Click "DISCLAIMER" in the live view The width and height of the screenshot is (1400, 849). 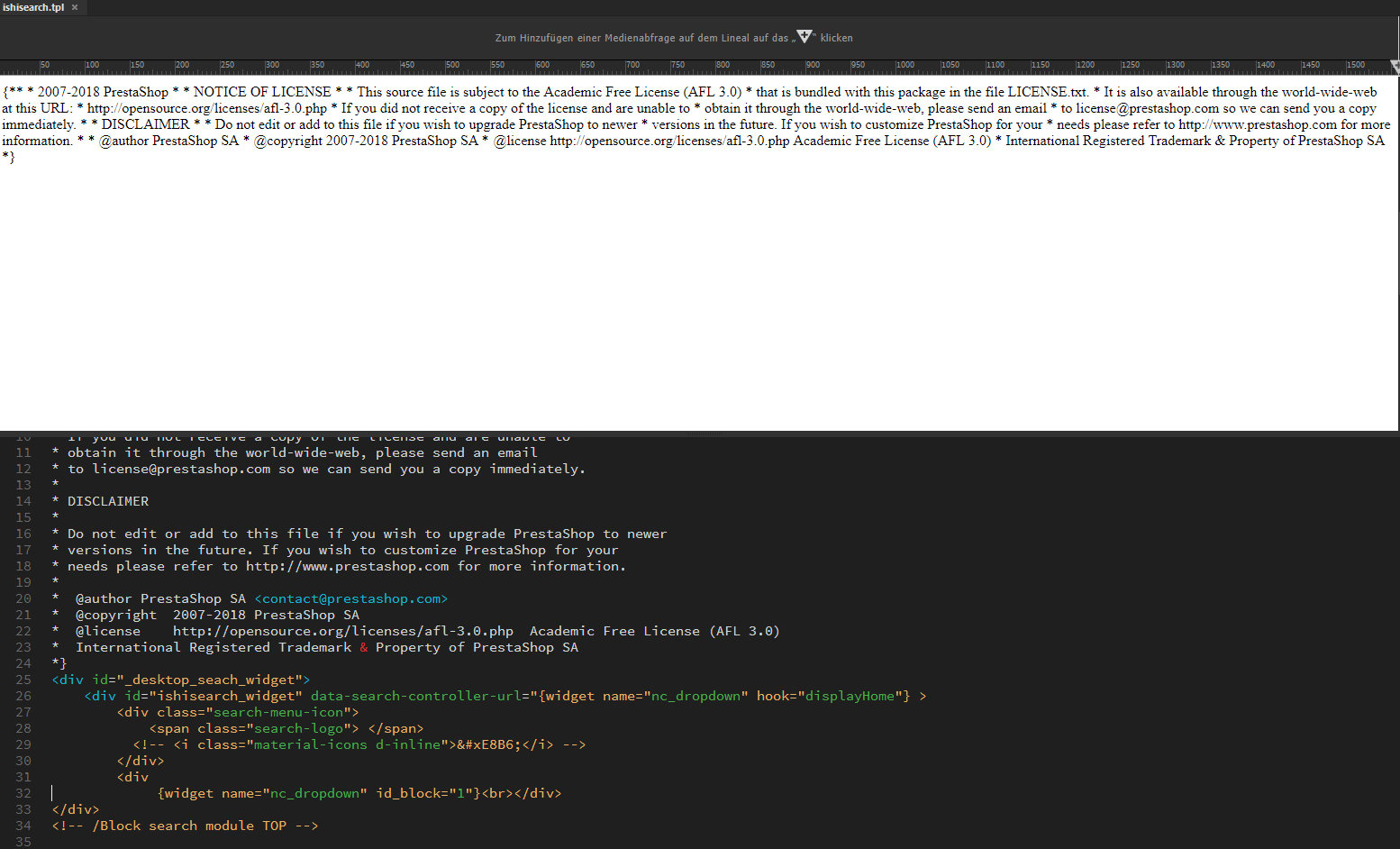(x=145, y=124)
